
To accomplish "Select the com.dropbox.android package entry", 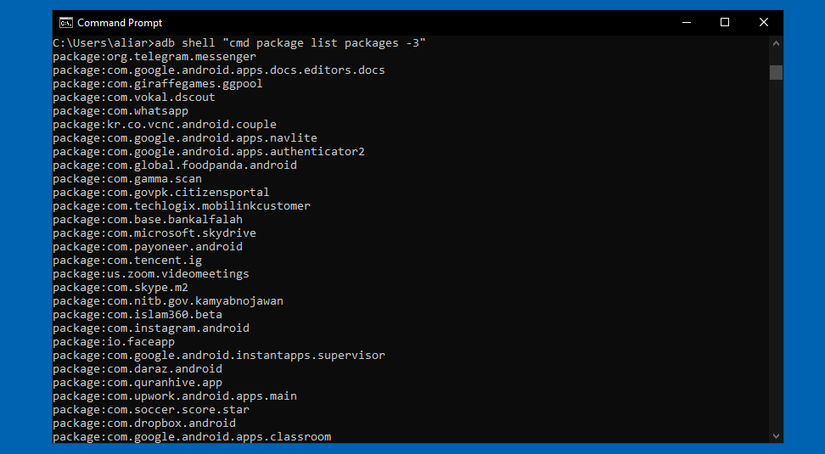I will coord(143,423).
